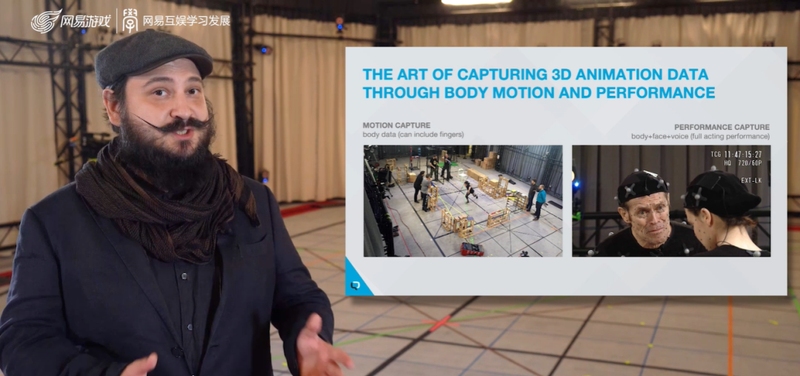800x376 pixels.
Task: Click the 网易互娱学习发展 emblem icon
Action: 130,21
